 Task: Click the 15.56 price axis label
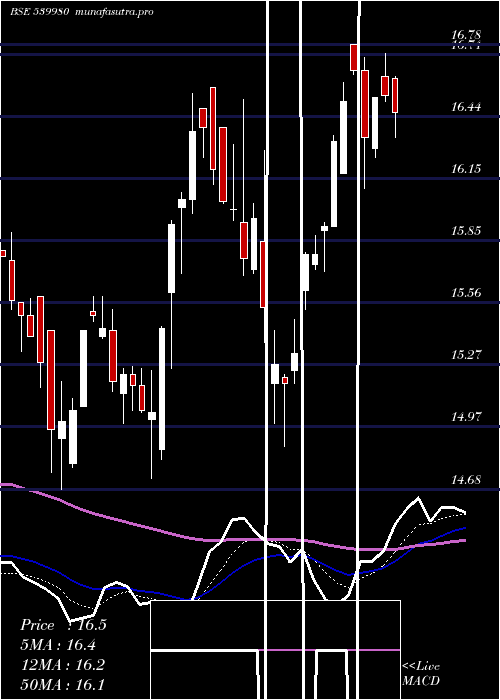466,292
